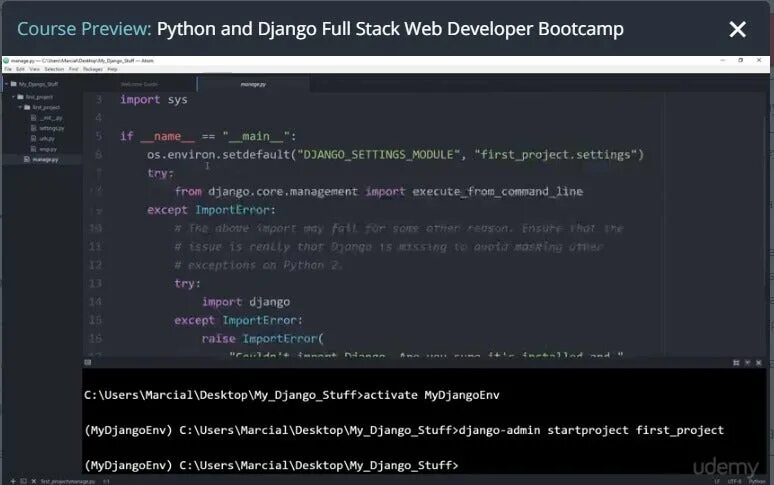Close all terminals via status bar X
The height and width of the screenshot is (485, 774).
click(34, 481)
